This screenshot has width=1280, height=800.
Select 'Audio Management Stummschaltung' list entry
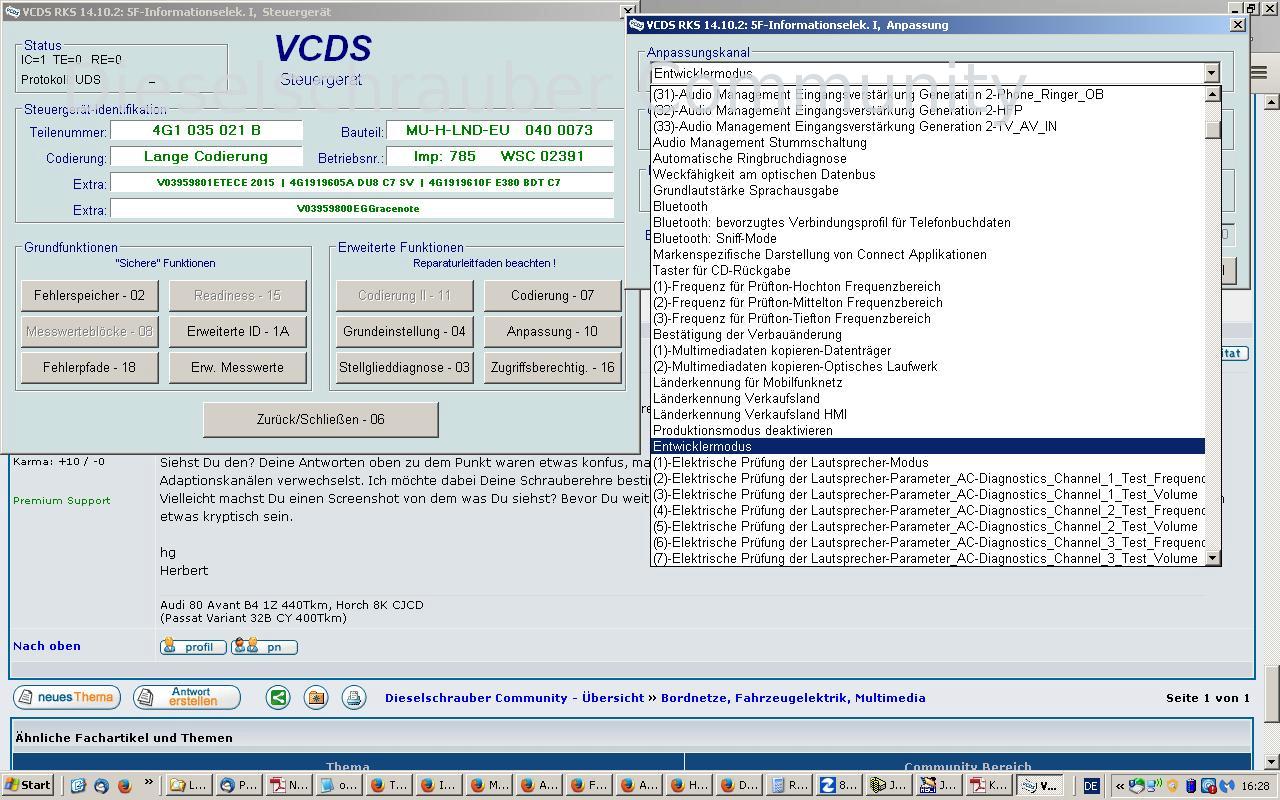pos(928,142)
